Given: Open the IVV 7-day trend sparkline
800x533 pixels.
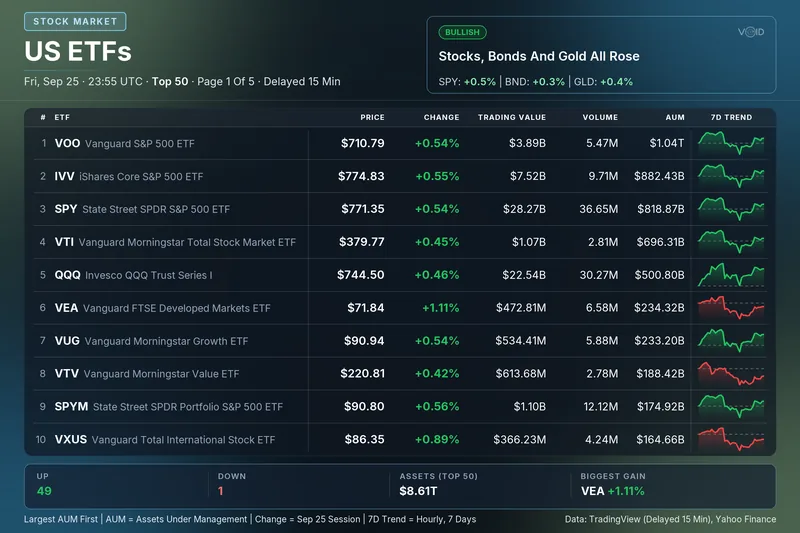Looking at the screenshot, I should click(x=731, y=176).
